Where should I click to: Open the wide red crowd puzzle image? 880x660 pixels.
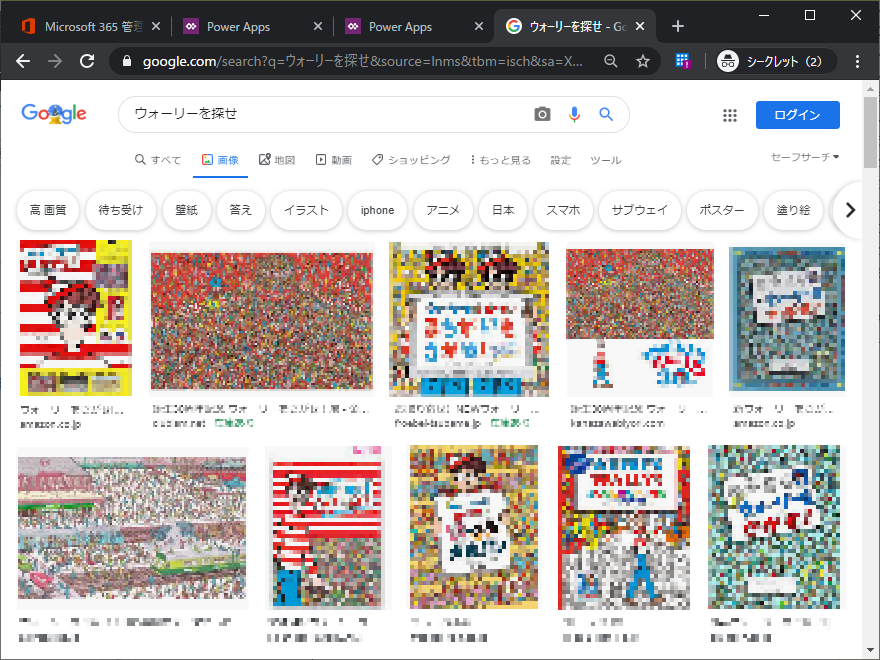click(262, 320)
